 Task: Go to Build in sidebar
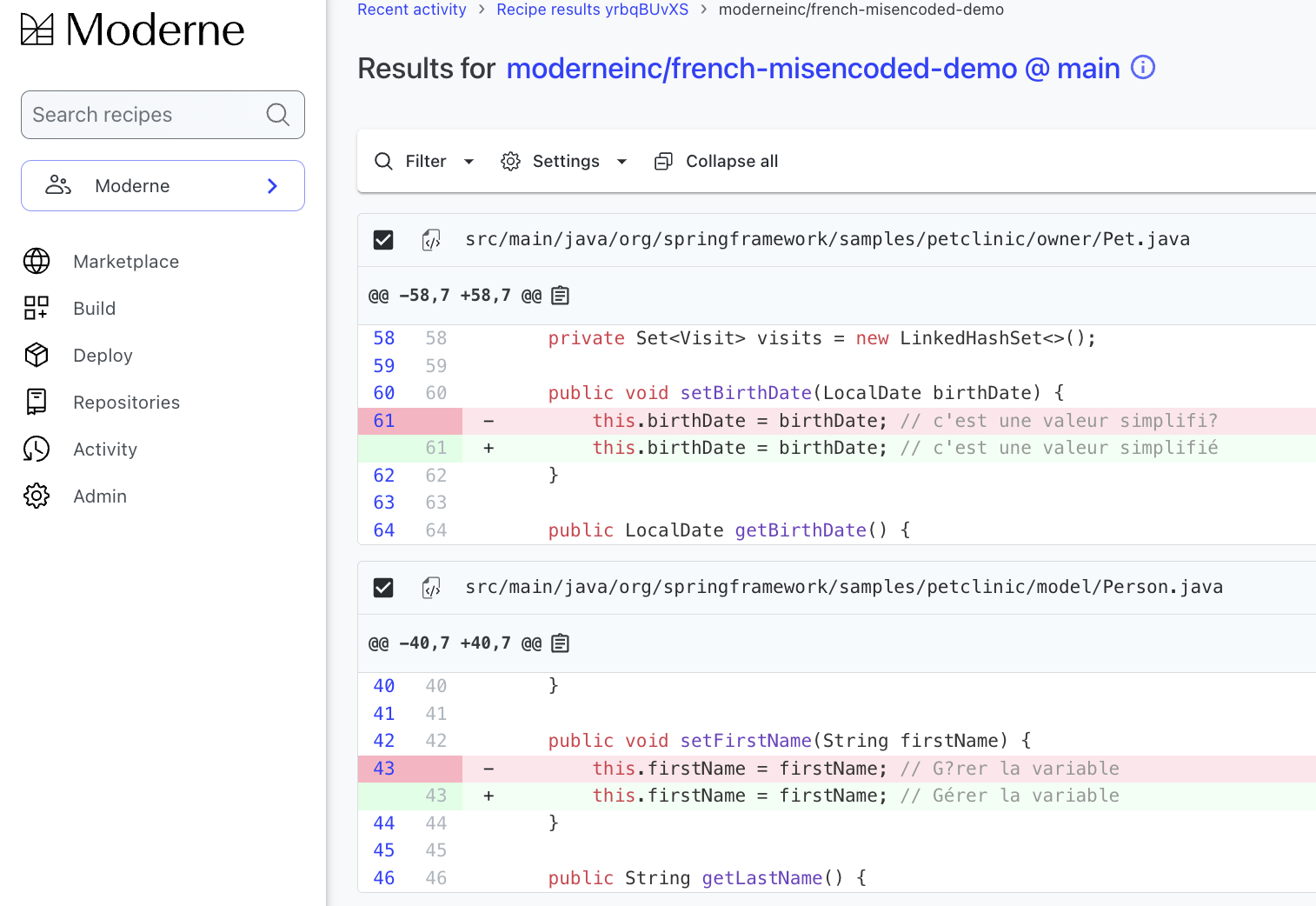[x=95, y=309]
